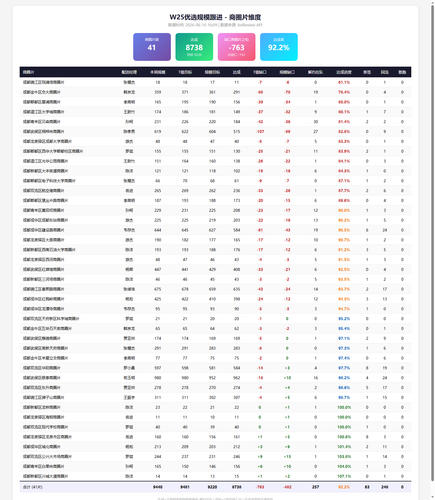Click the "达成进度" column header
The image size is (435, 500).
click(344, 72)
